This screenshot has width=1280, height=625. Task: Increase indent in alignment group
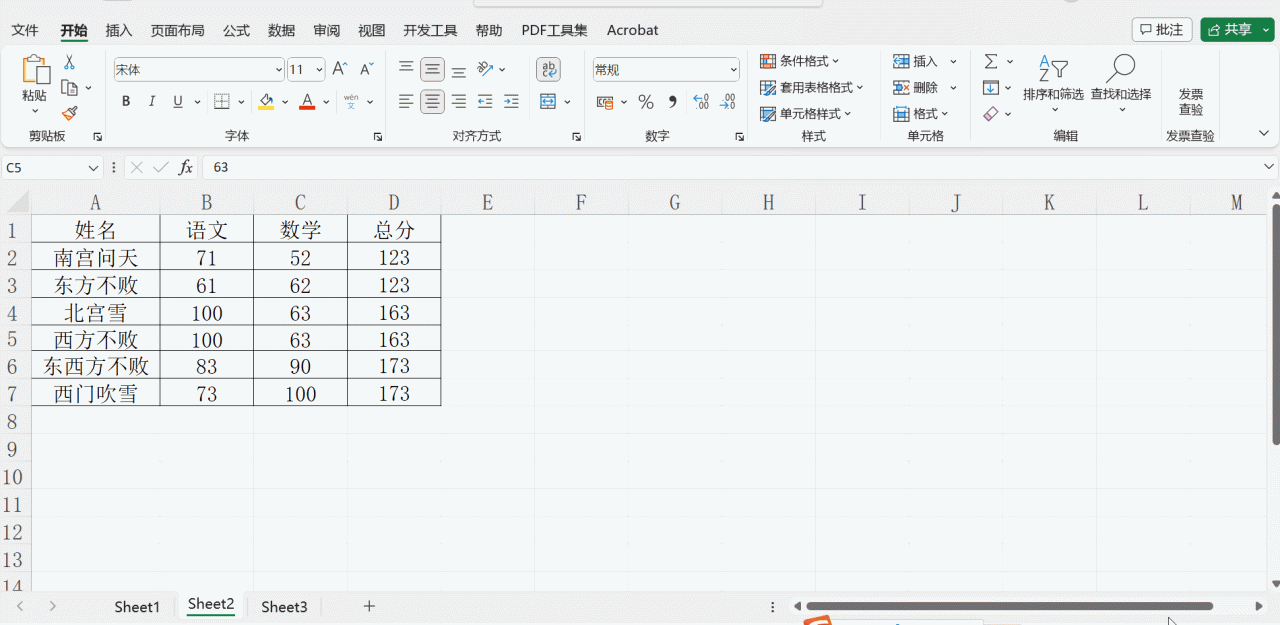click(x=511, y=101)
